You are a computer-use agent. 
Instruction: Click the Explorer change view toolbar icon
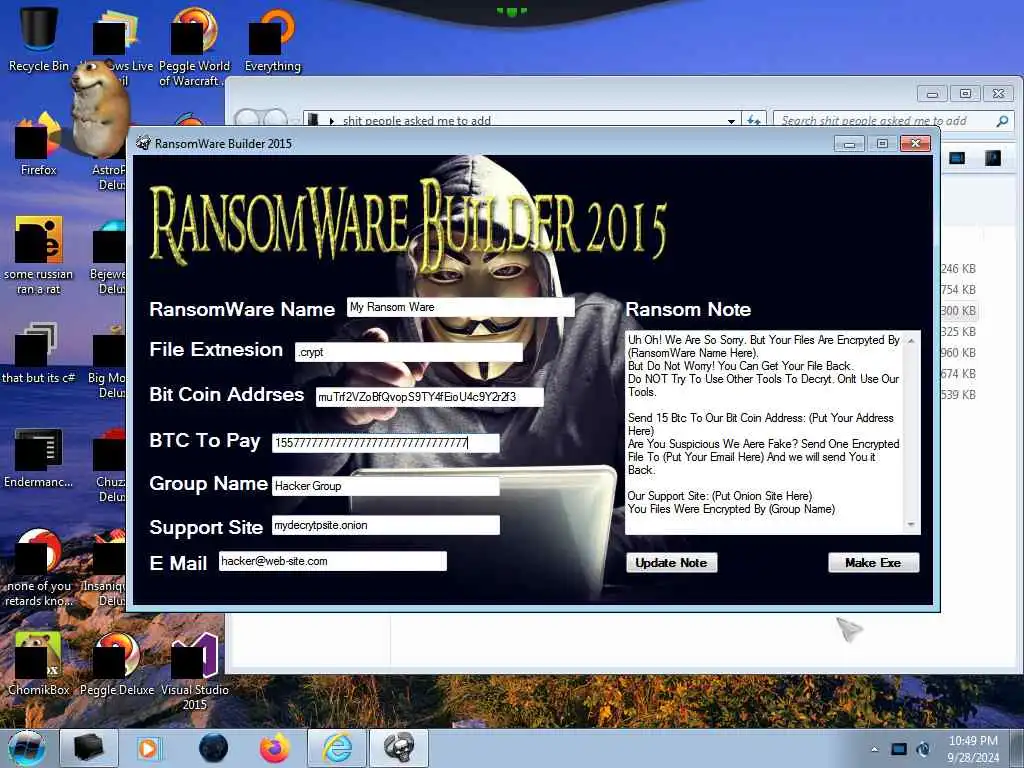pyautogui.click(x=957, y=158)
